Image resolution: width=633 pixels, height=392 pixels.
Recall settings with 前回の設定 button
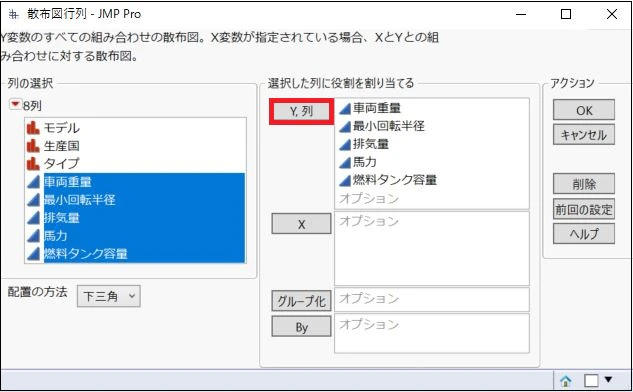(584, 209)
